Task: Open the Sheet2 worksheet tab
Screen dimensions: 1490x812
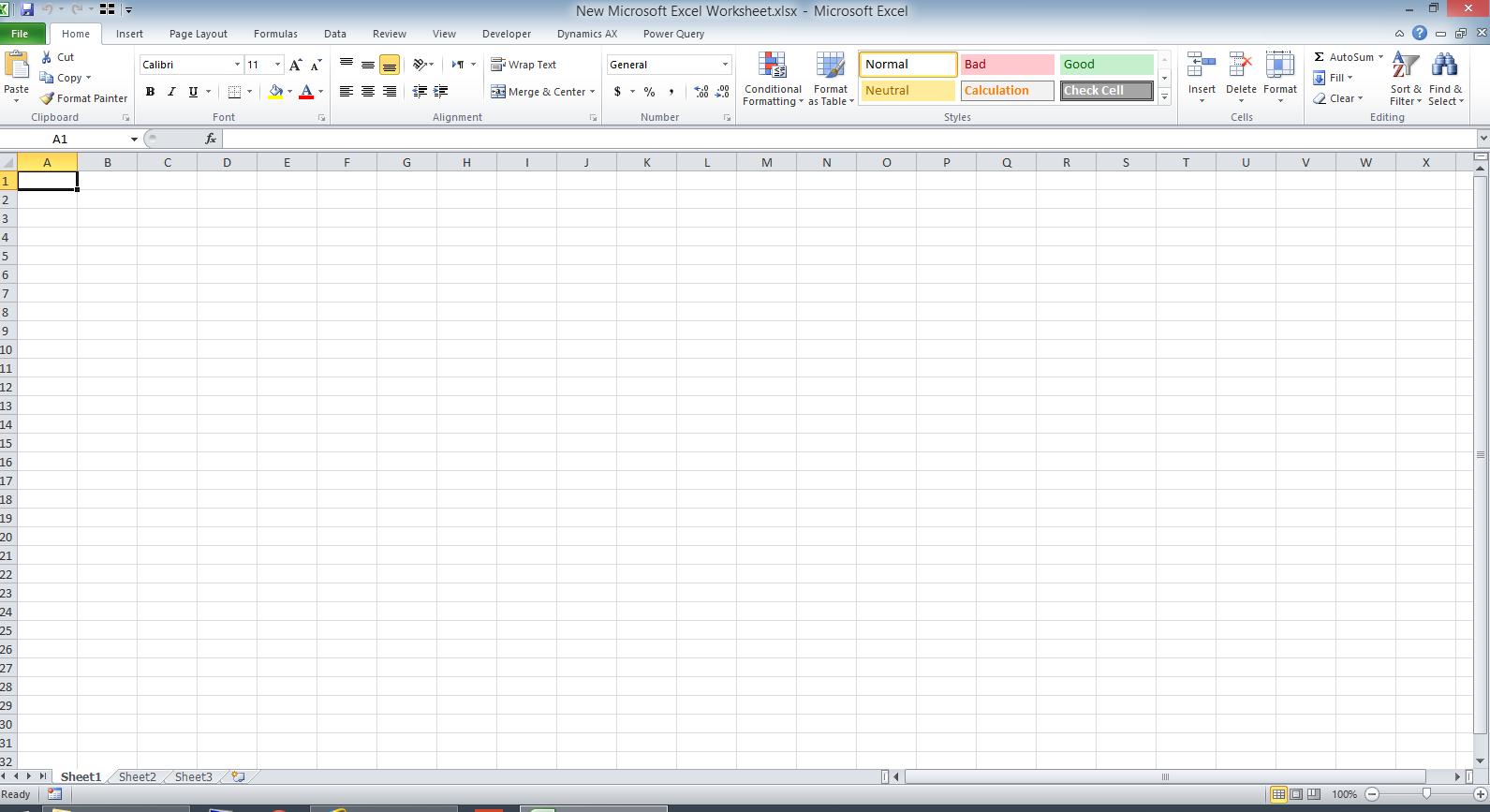Action: pos(138,776)
